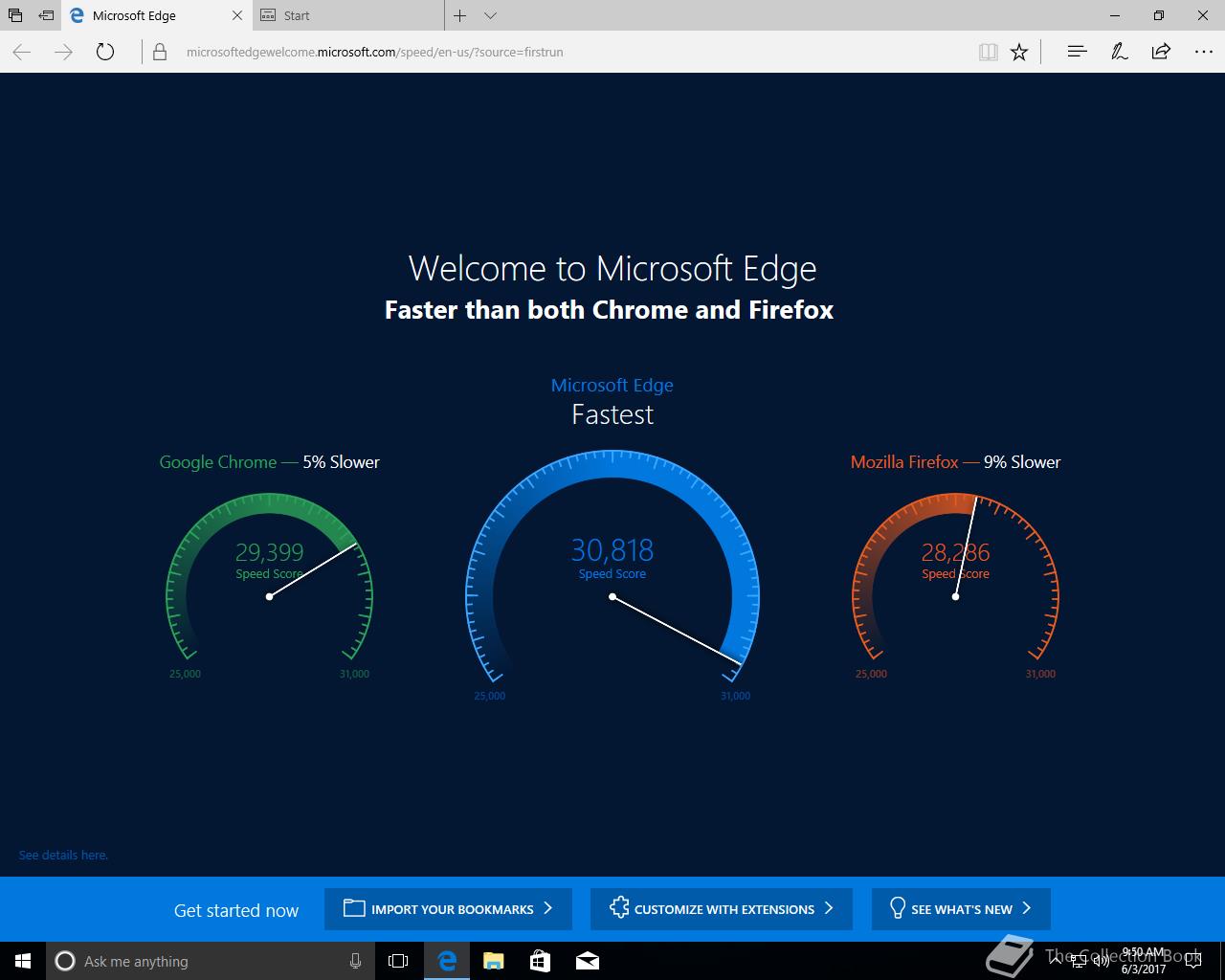Click the tabs you've set aside icon
Screen dimensions: 1225x980
coord(14,15)
